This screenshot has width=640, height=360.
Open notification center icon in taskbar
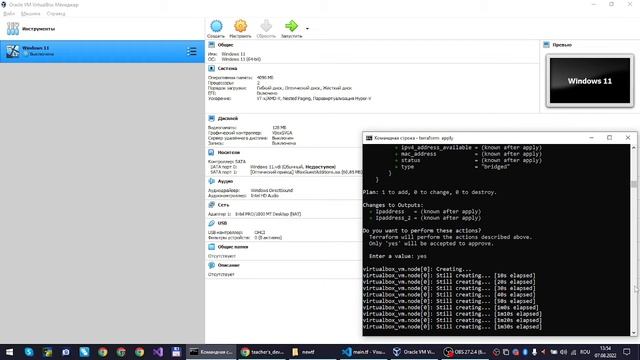[627, 352]
